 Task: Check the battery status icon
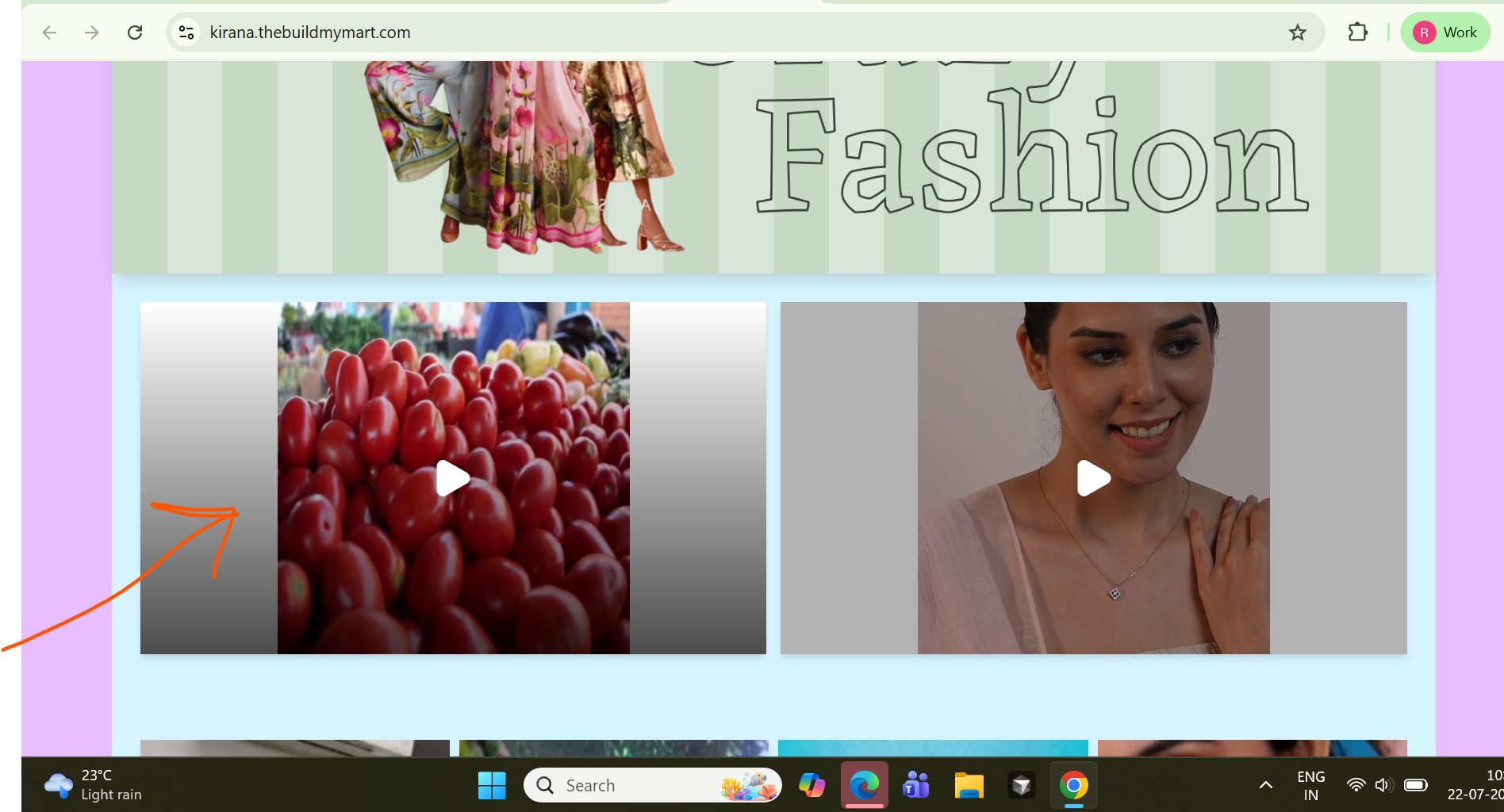(1415, 785)
